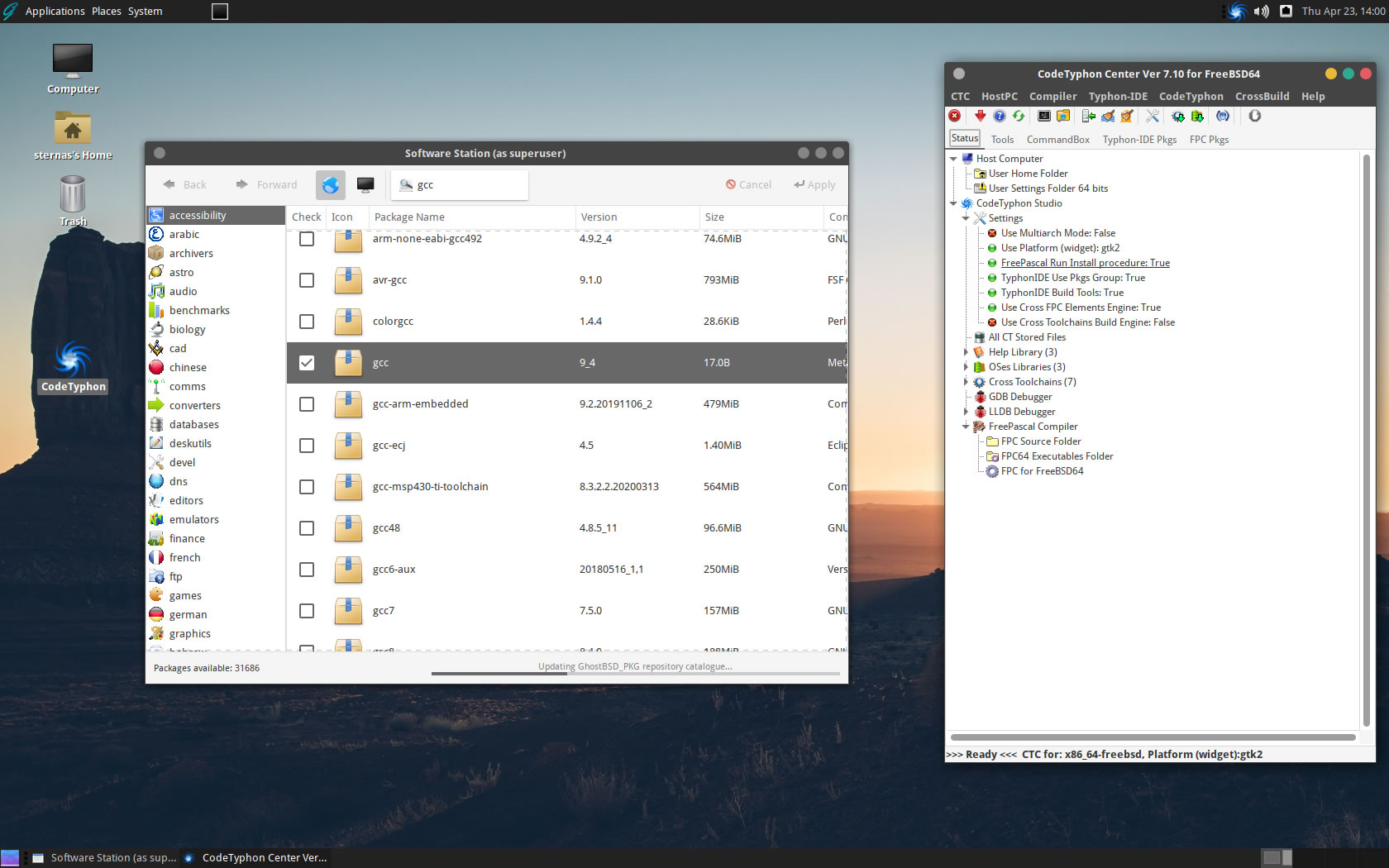Open blue question-mark help icon in CodeTyphon Center
The height and width of the screenshot is (868, 1389).
pyautogui.click(x=999, y=117)
